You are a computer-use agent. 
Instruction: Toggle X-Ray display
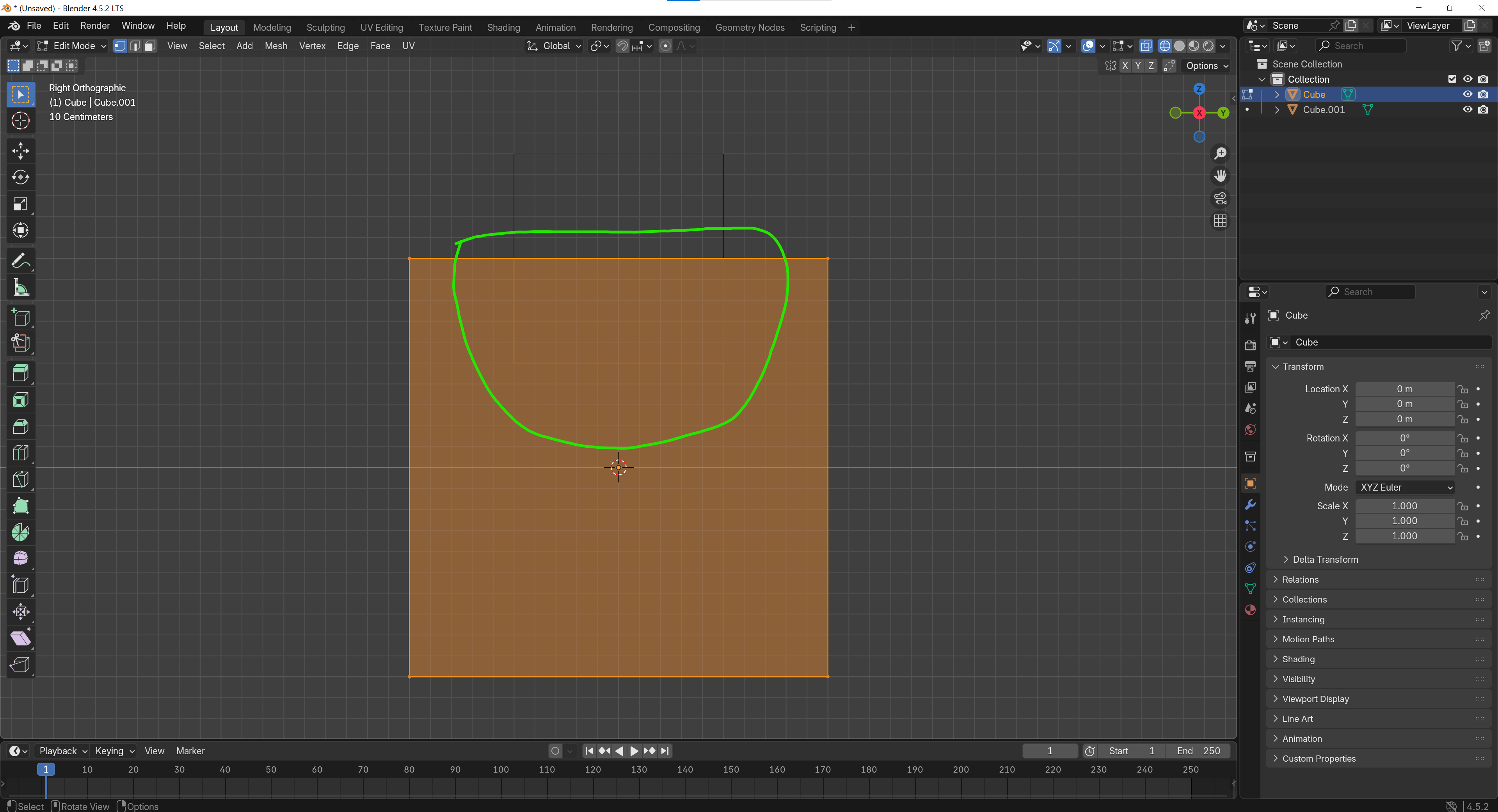pyautogui.click(x=1146, y=46)
